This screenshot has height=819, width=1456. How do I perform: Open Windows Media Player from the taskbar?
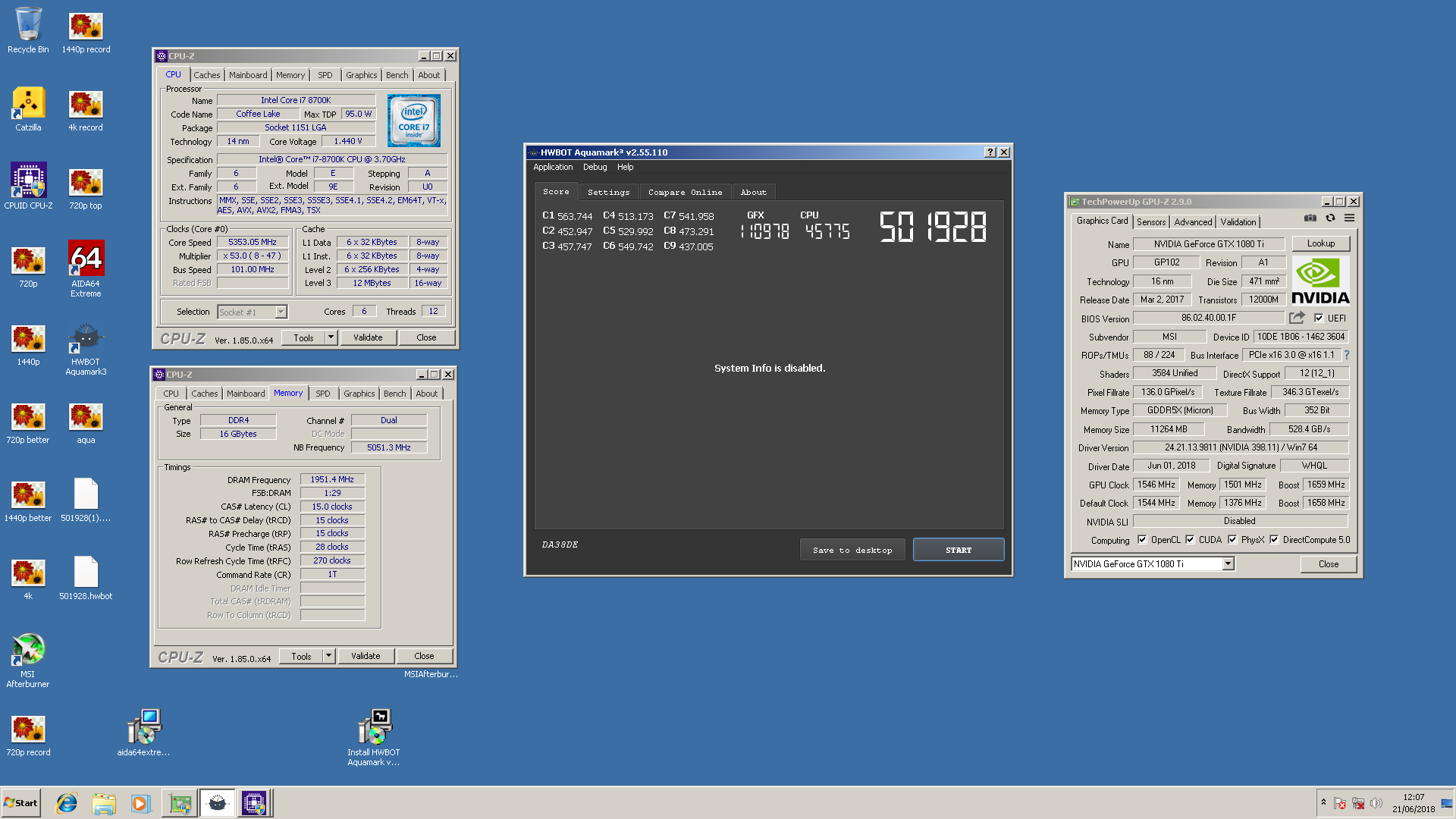click(140, 803)
